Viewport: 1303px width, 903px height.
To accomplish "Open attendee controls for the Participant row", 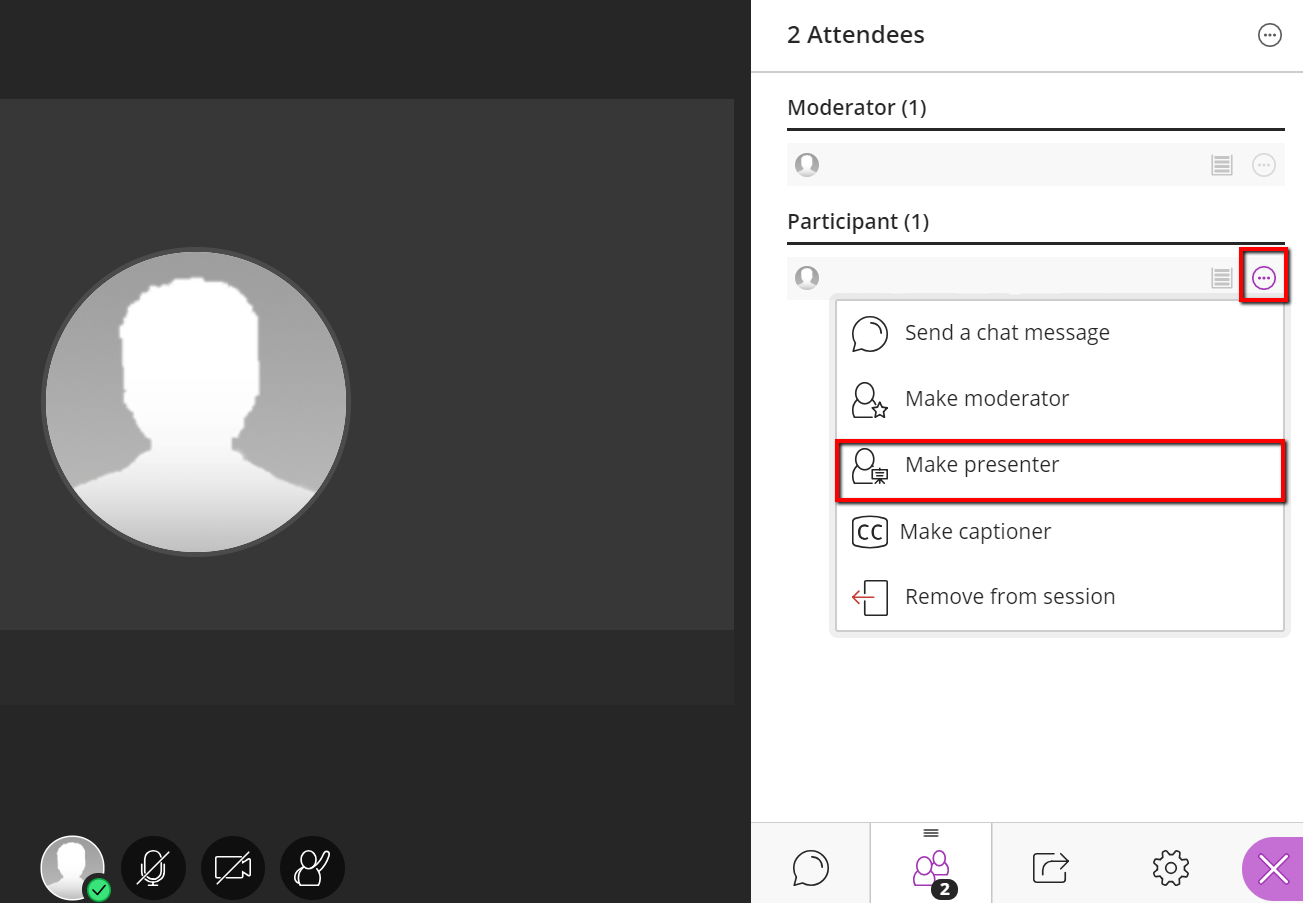I will click(x=1264, y=278).
